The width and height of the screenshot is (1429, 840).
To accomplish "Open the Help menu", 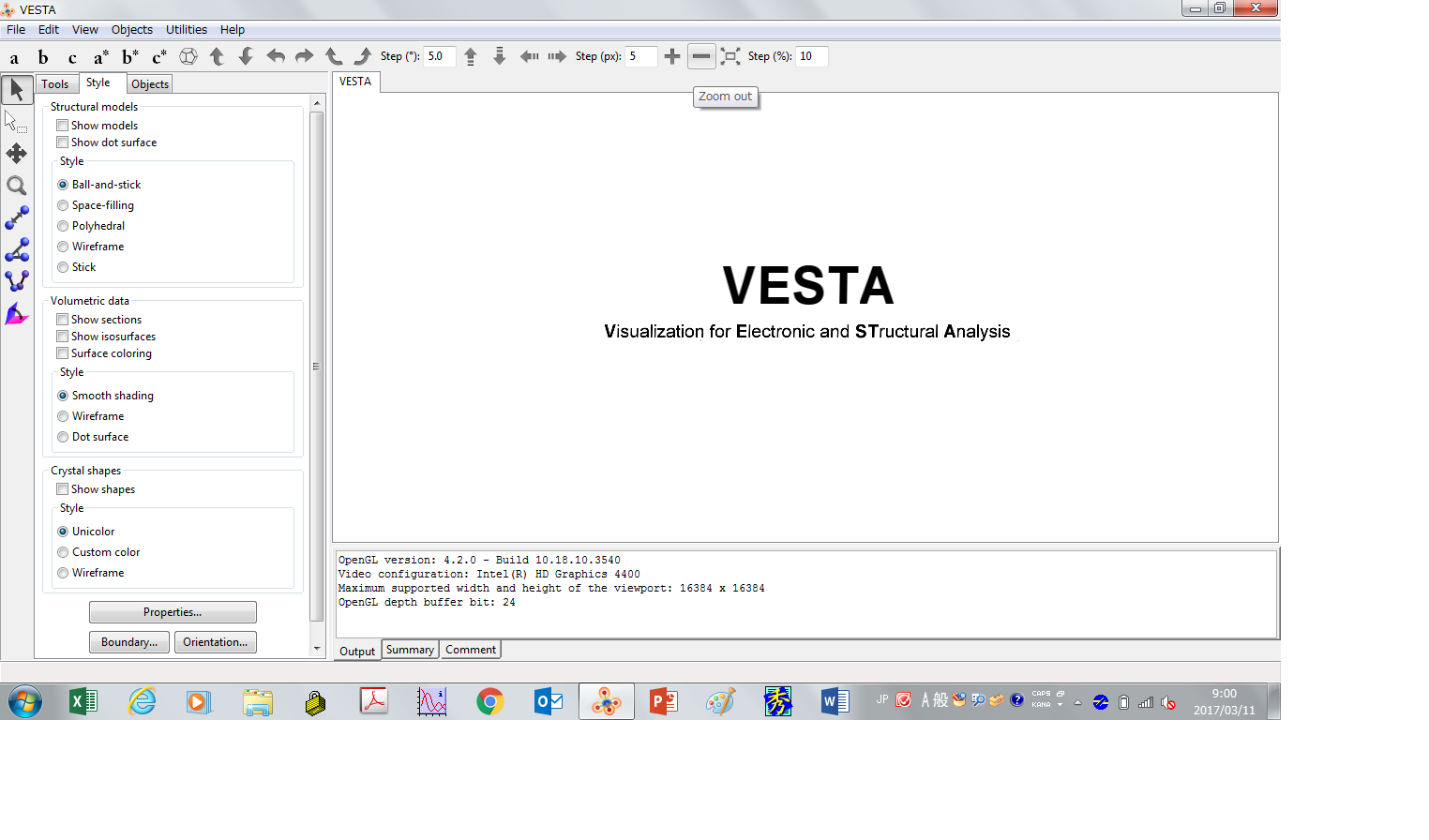I will pyautogui.click(x=233, y=30).
